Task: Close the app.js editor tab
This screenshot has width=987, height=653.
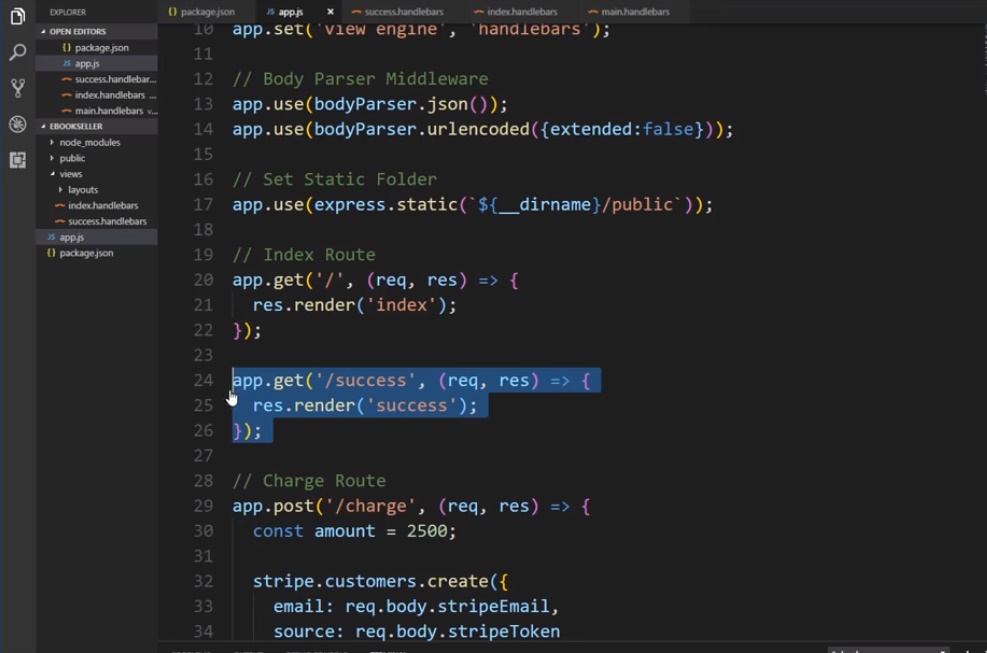Action: click(330, 11)
